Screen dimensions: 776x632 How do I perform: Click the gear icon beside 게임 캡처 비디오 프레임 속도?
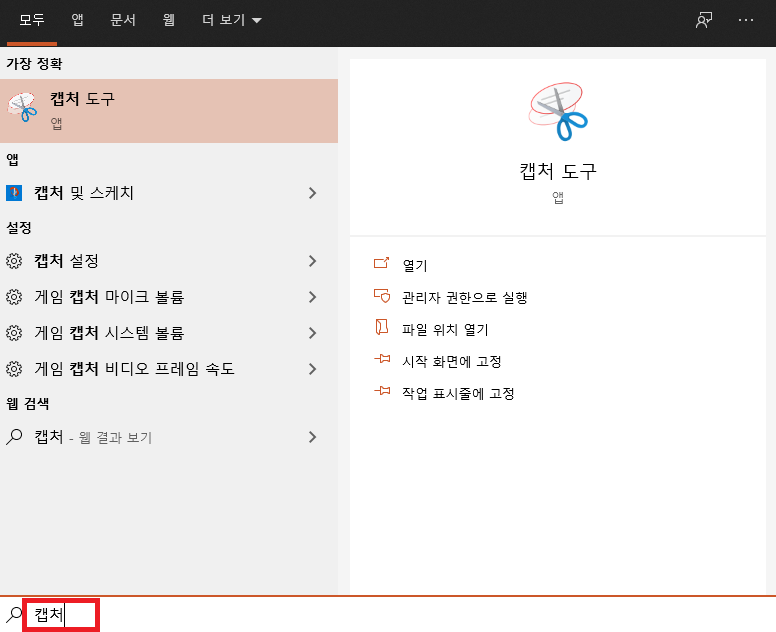14,369
